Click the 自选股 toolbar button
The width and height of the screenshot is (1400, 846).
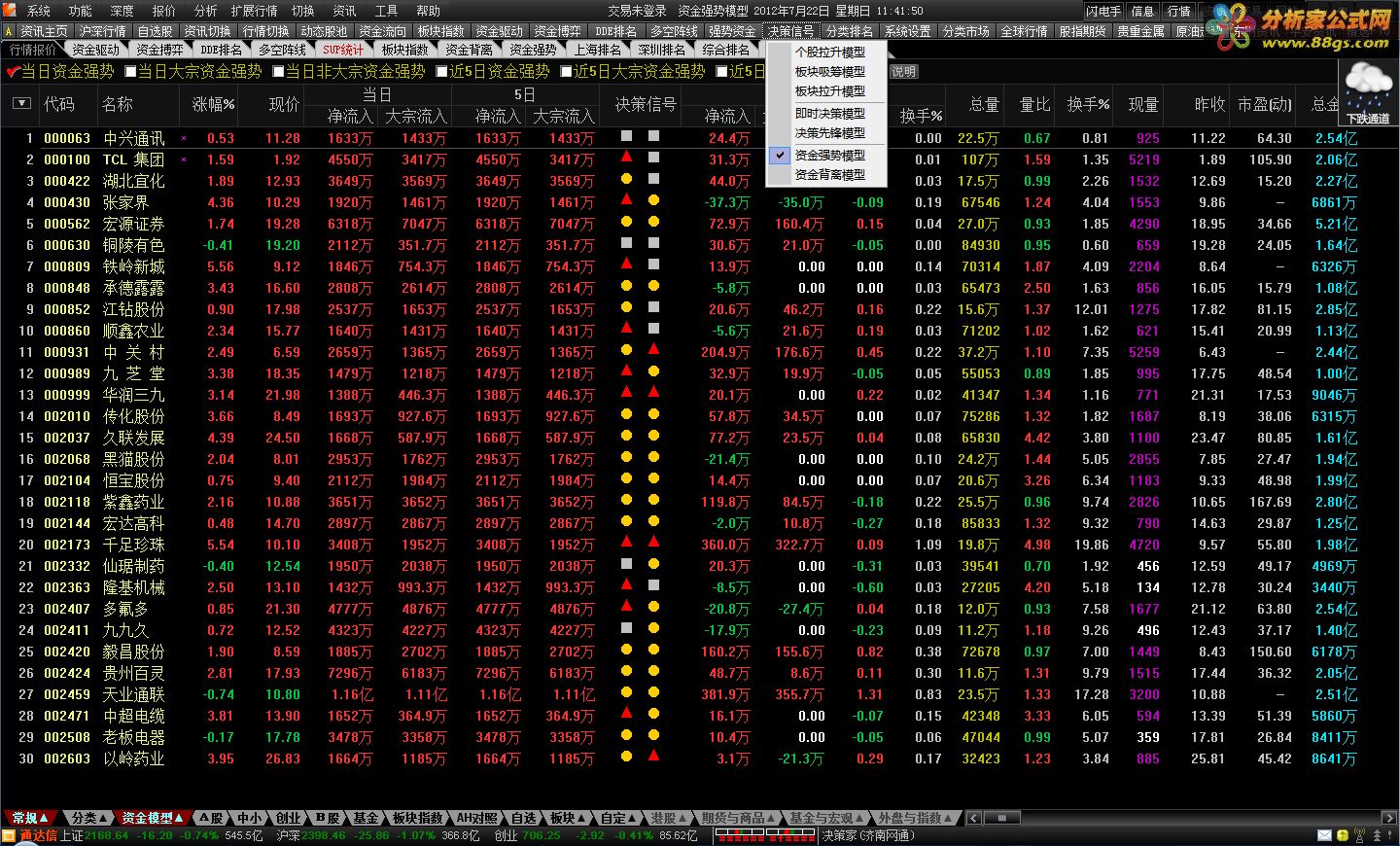[155, 31]
